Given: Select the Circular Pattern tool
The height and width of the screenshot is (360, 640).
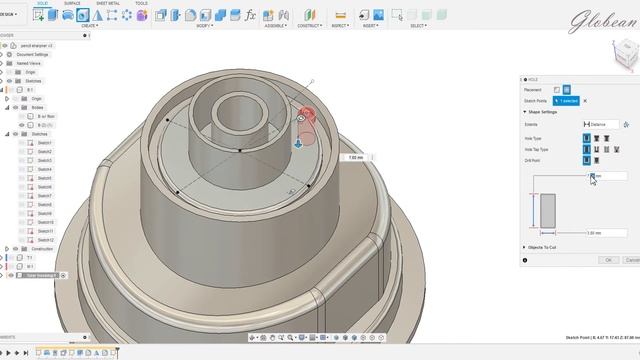Looking at the screenshot, I should tap(127, 15).
